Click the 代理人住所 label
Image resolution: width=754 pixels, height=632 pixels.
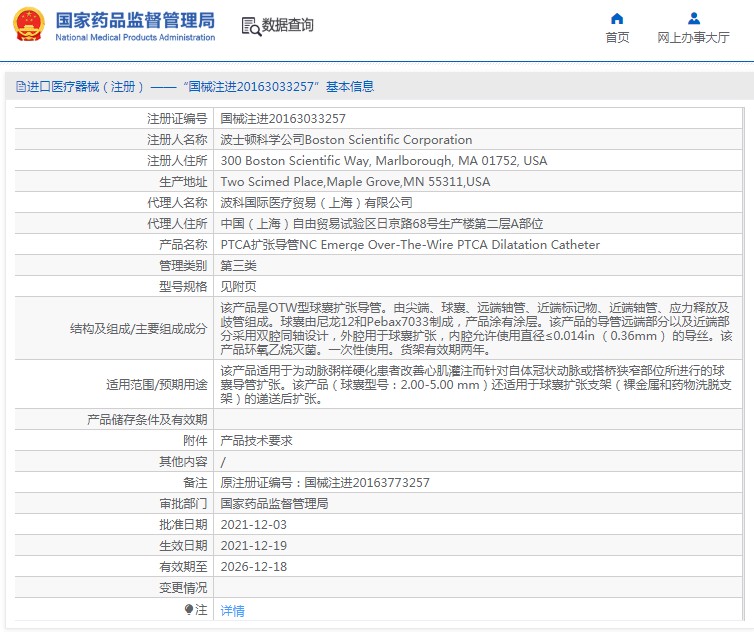(x=177, y=224)
